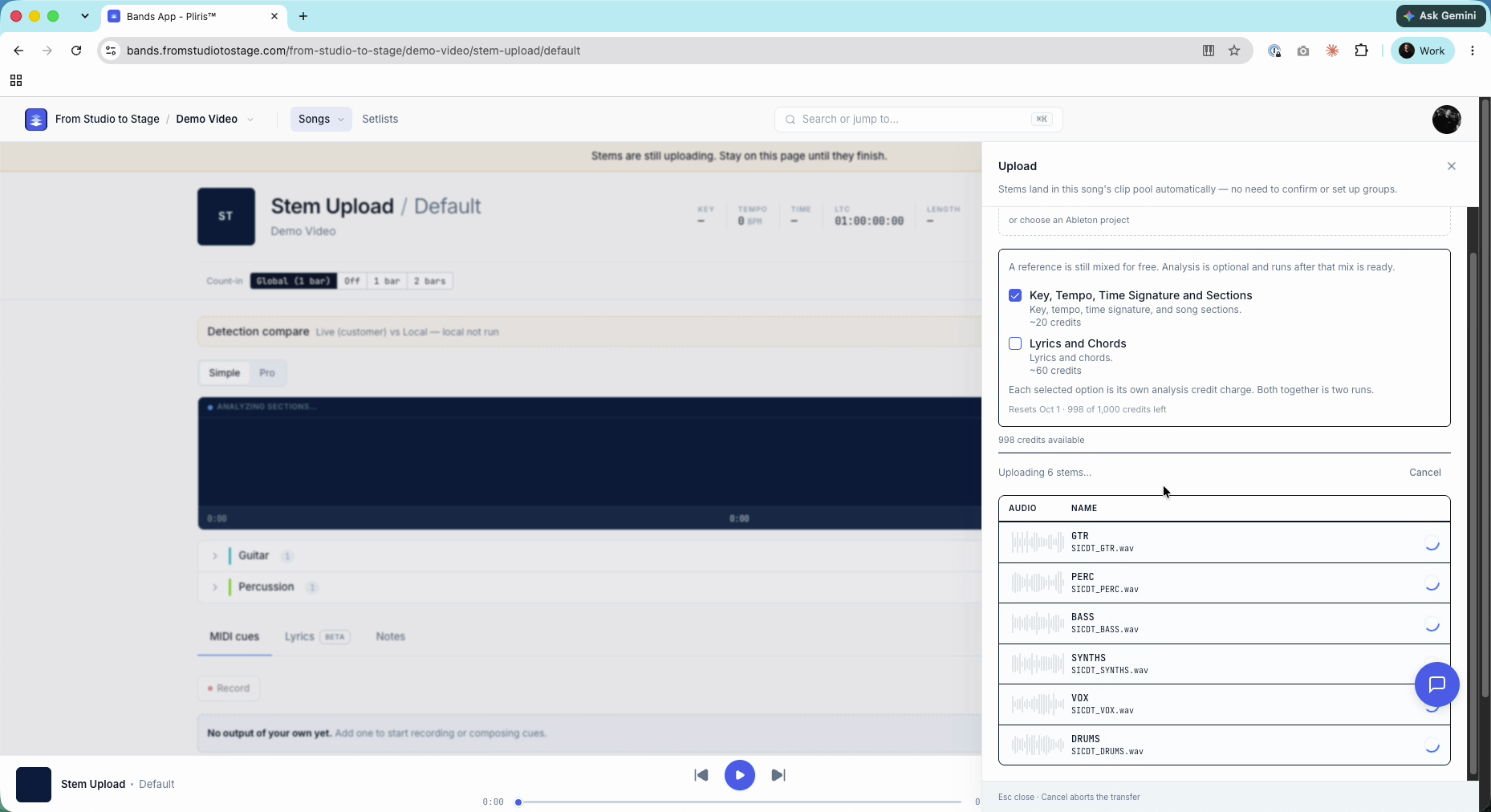This screenshot has height=812, width=1491.
Task: Click the DRUMS stem waveform preview
Action: pos(1038,745)
